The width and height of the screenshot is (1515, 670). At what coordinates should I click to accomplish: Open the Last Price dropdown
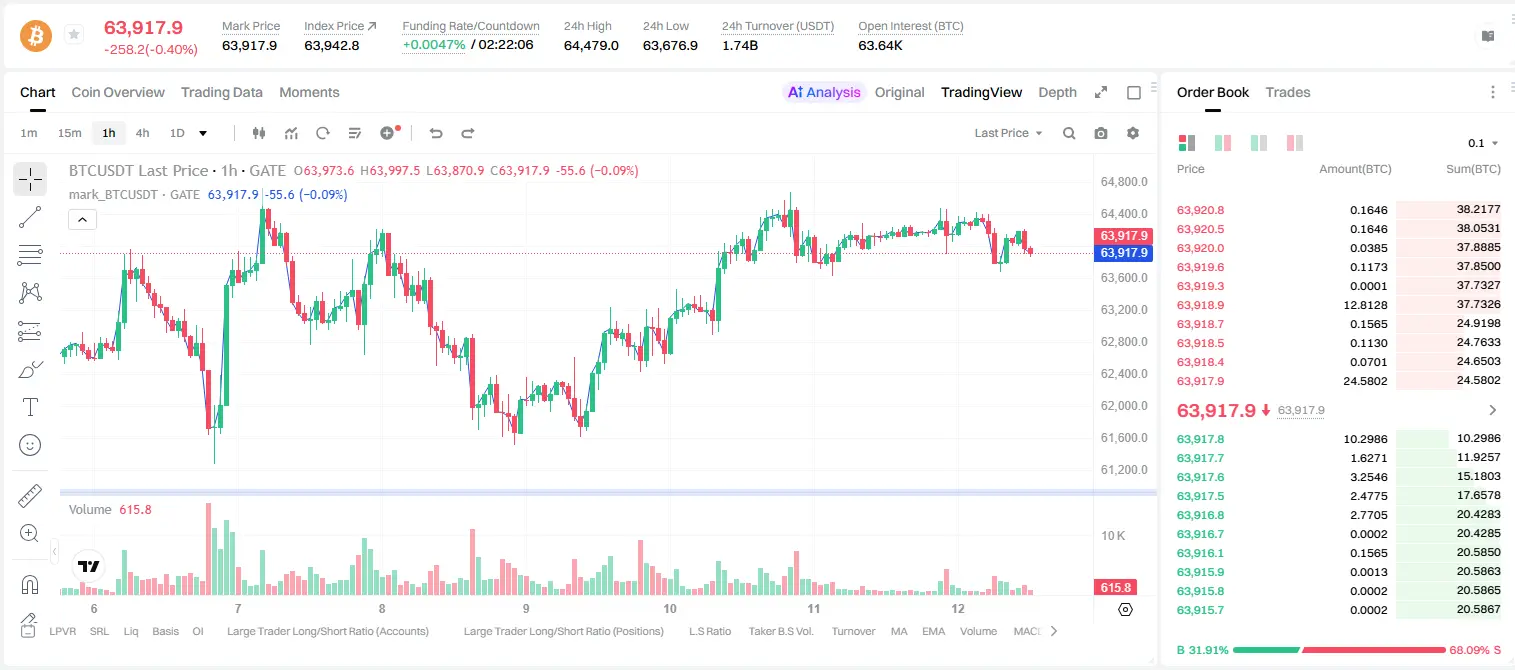(x=1008, y=133)
